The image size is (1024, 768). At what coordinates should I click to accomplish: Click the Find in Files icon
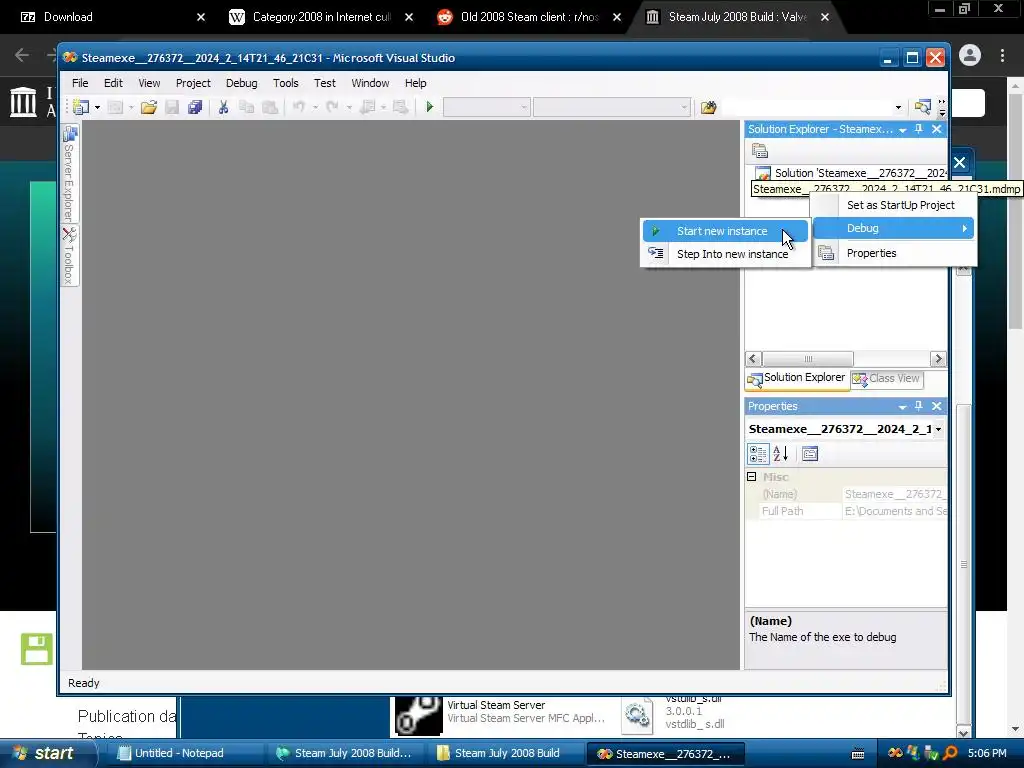point(709,107)
